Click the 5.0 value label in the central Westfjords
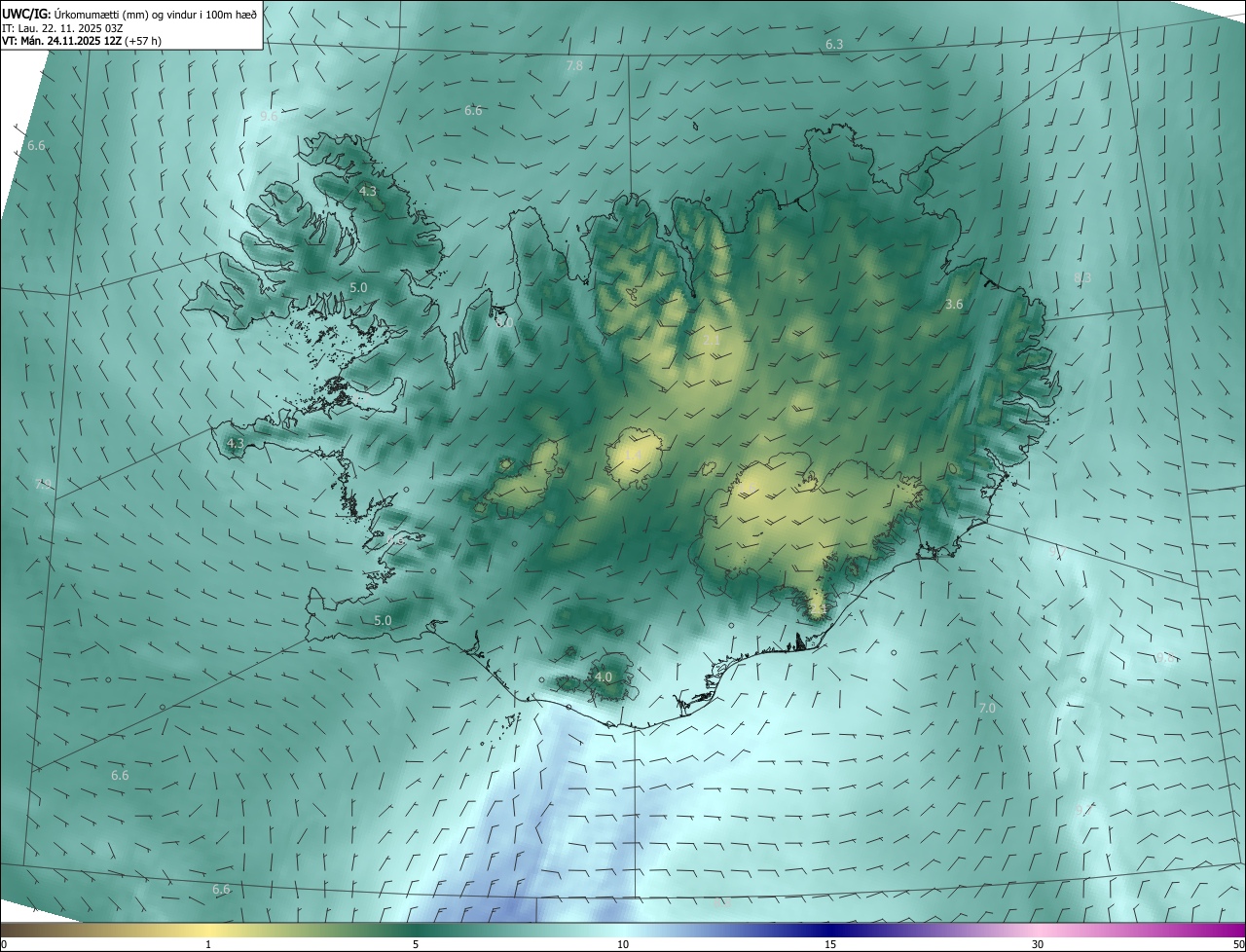1246x952 pixels. click(358, 288)
